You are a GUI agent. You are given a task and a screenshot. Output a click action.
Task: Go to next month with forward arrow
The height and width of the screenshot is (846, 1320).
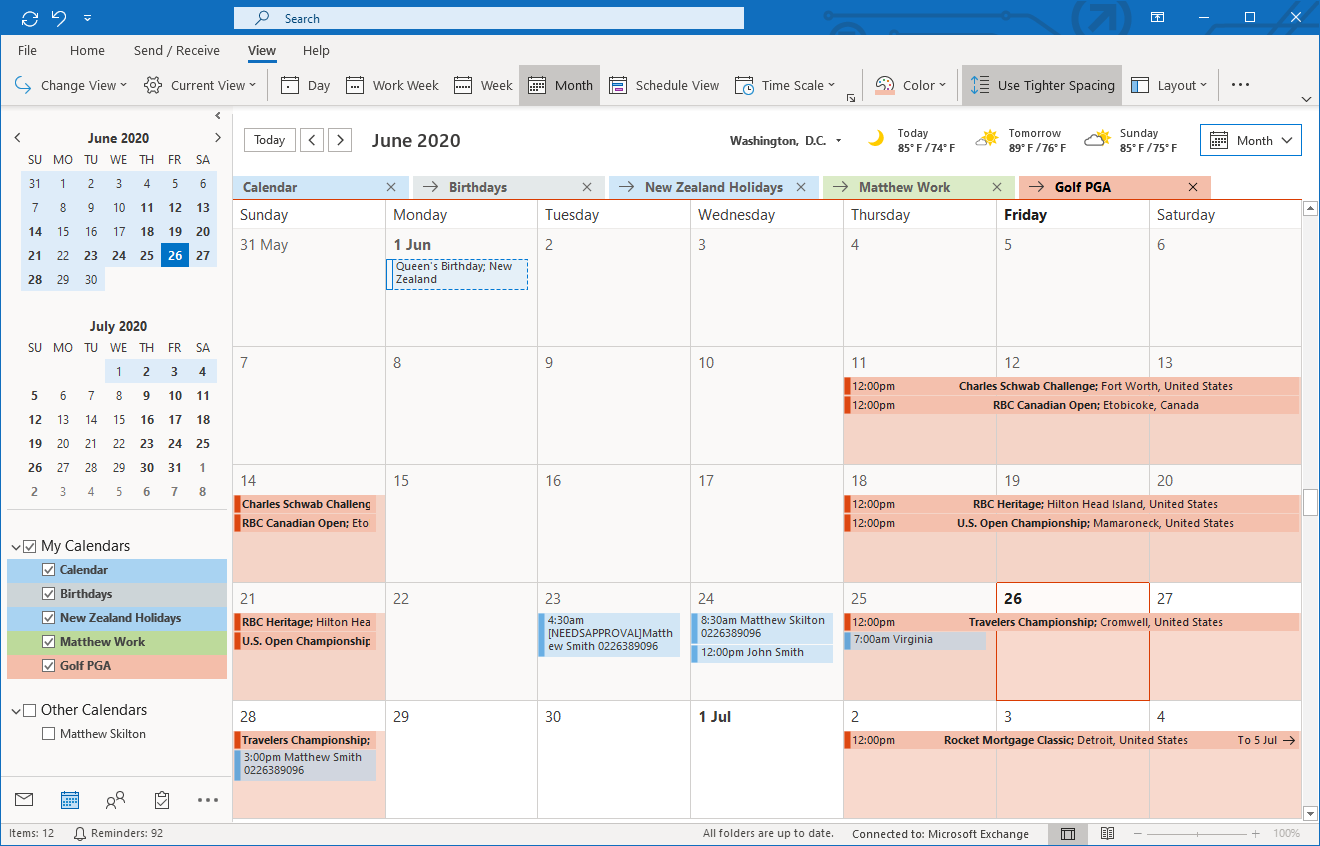[x=341, y=140]
